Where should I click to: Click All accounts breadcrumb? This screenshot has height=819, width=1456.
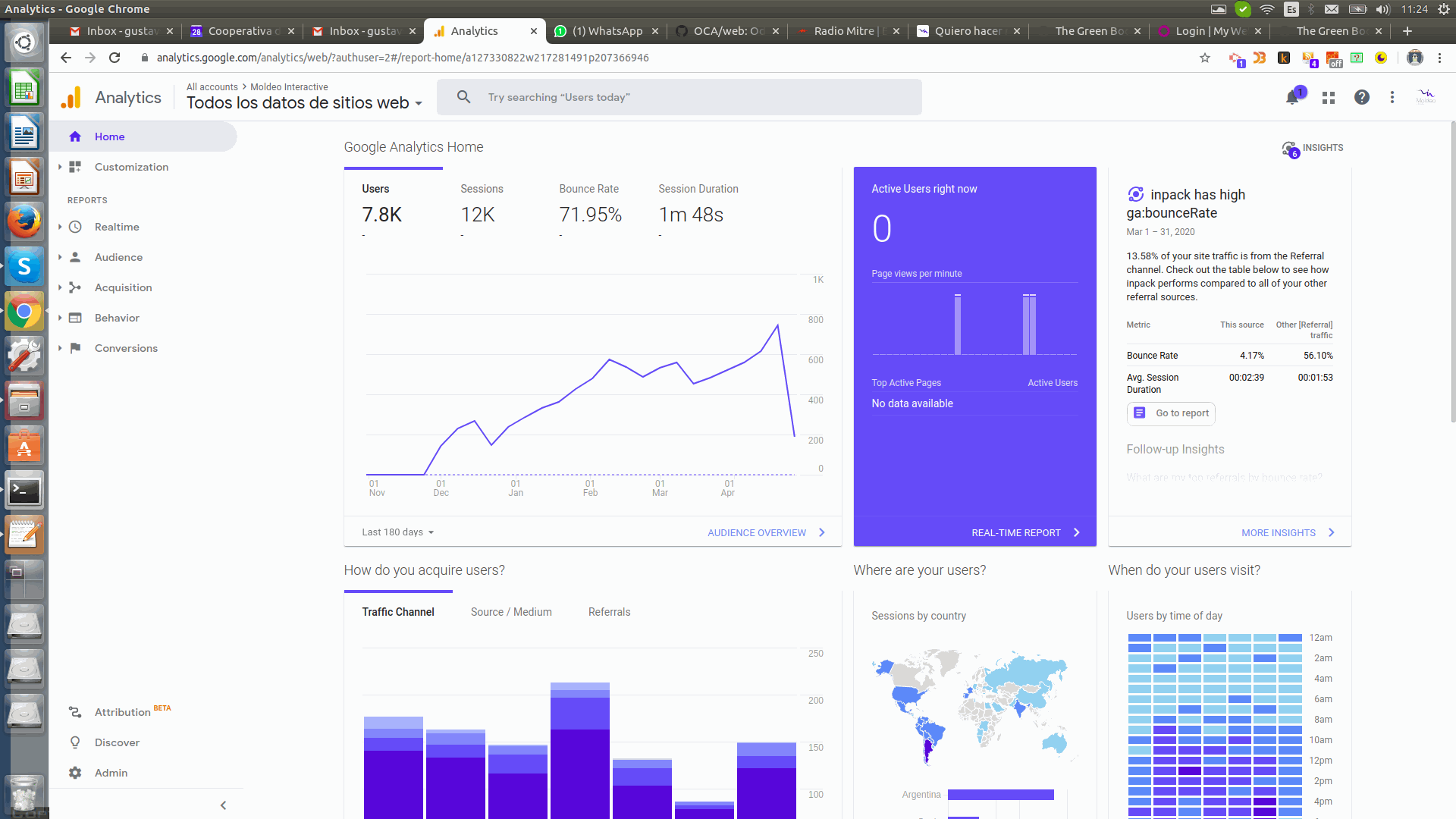coord(212,87)
